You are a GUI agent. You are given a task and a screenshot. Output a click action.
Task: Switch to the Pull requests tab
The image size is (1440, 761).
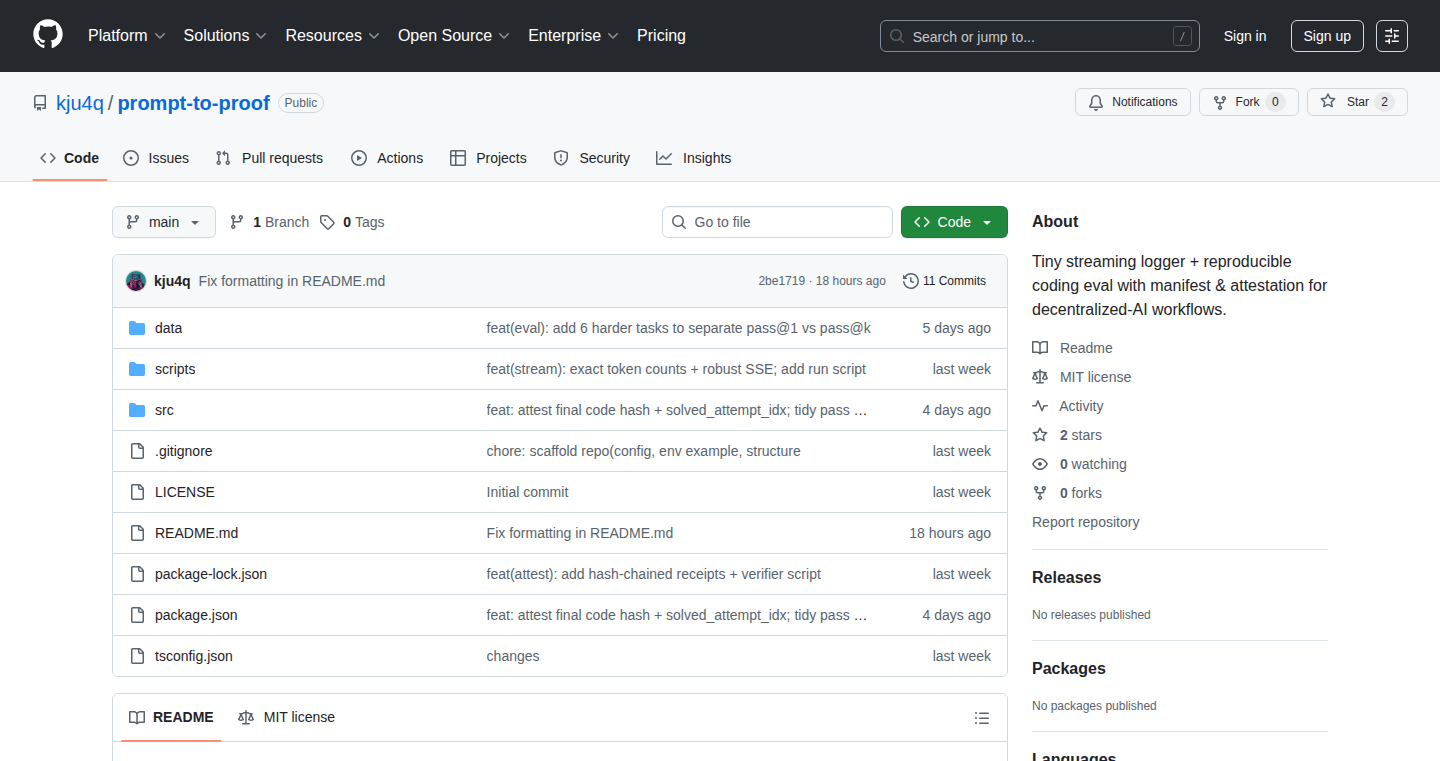pos(269,158)
